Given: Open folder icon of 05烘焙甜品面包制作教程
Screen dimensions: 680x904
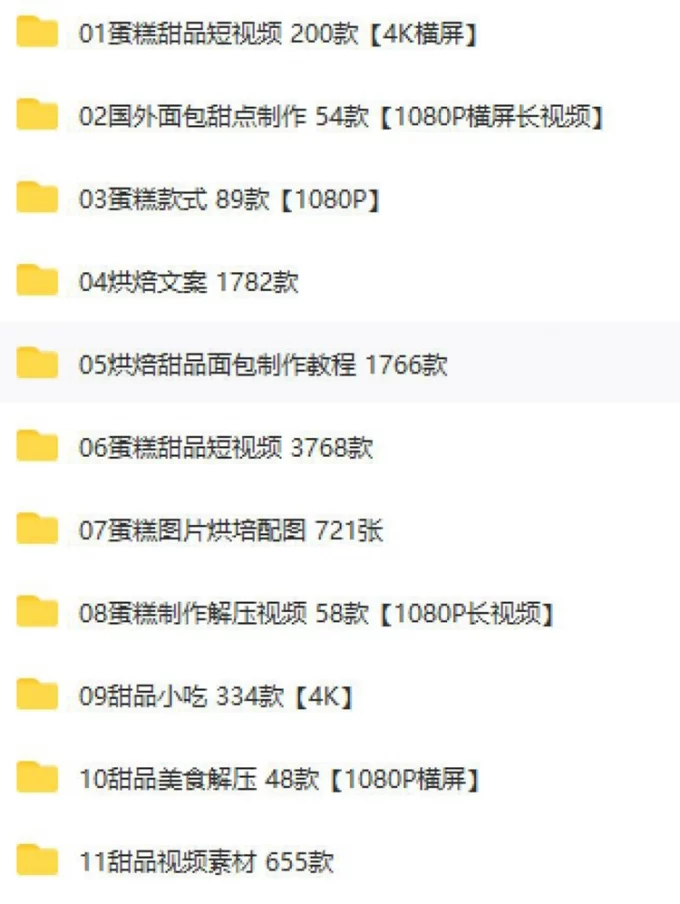Looking at the screenshot, I should [37, 363].
